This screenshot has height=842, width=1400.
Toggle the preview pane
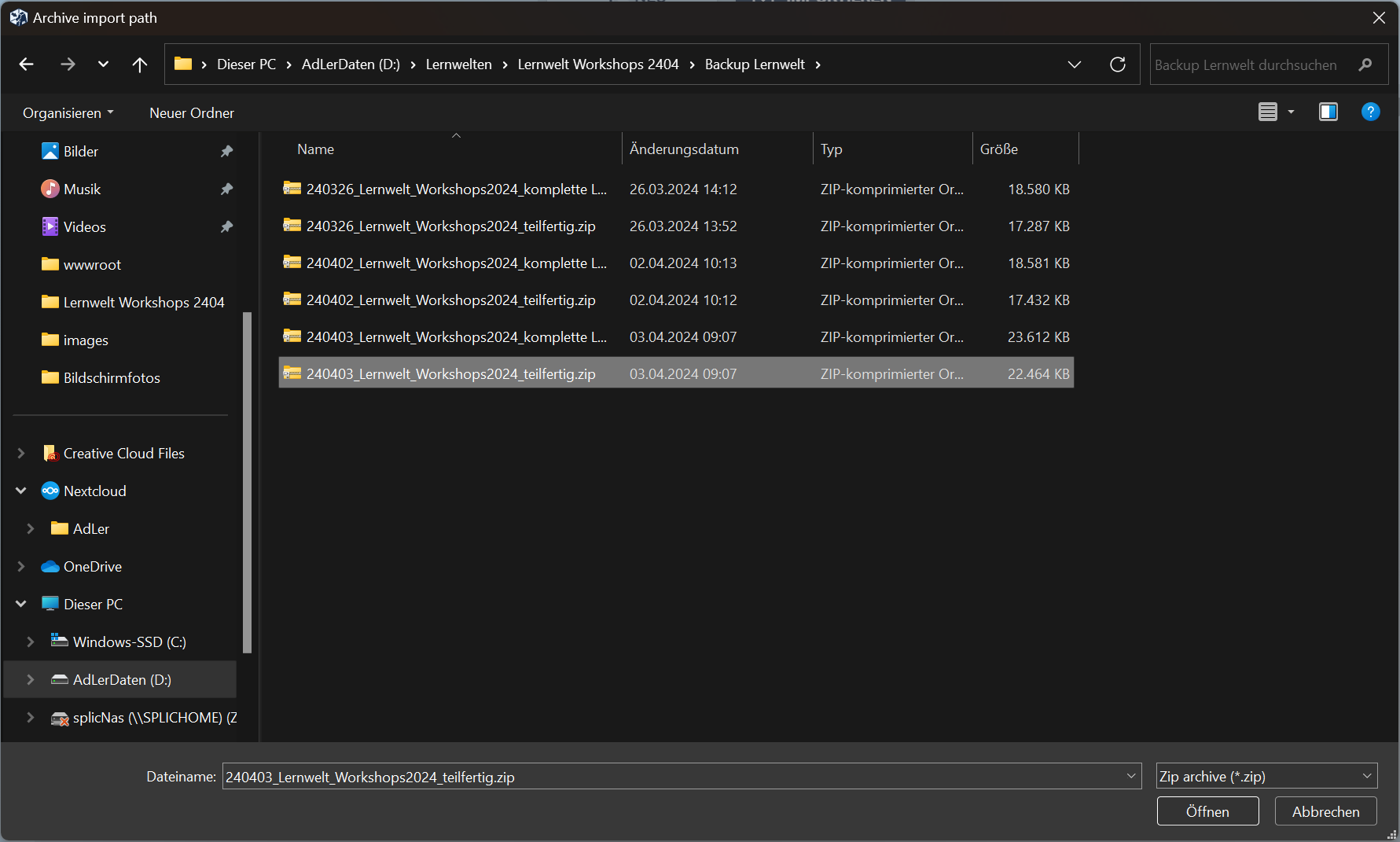(1328, 112)
